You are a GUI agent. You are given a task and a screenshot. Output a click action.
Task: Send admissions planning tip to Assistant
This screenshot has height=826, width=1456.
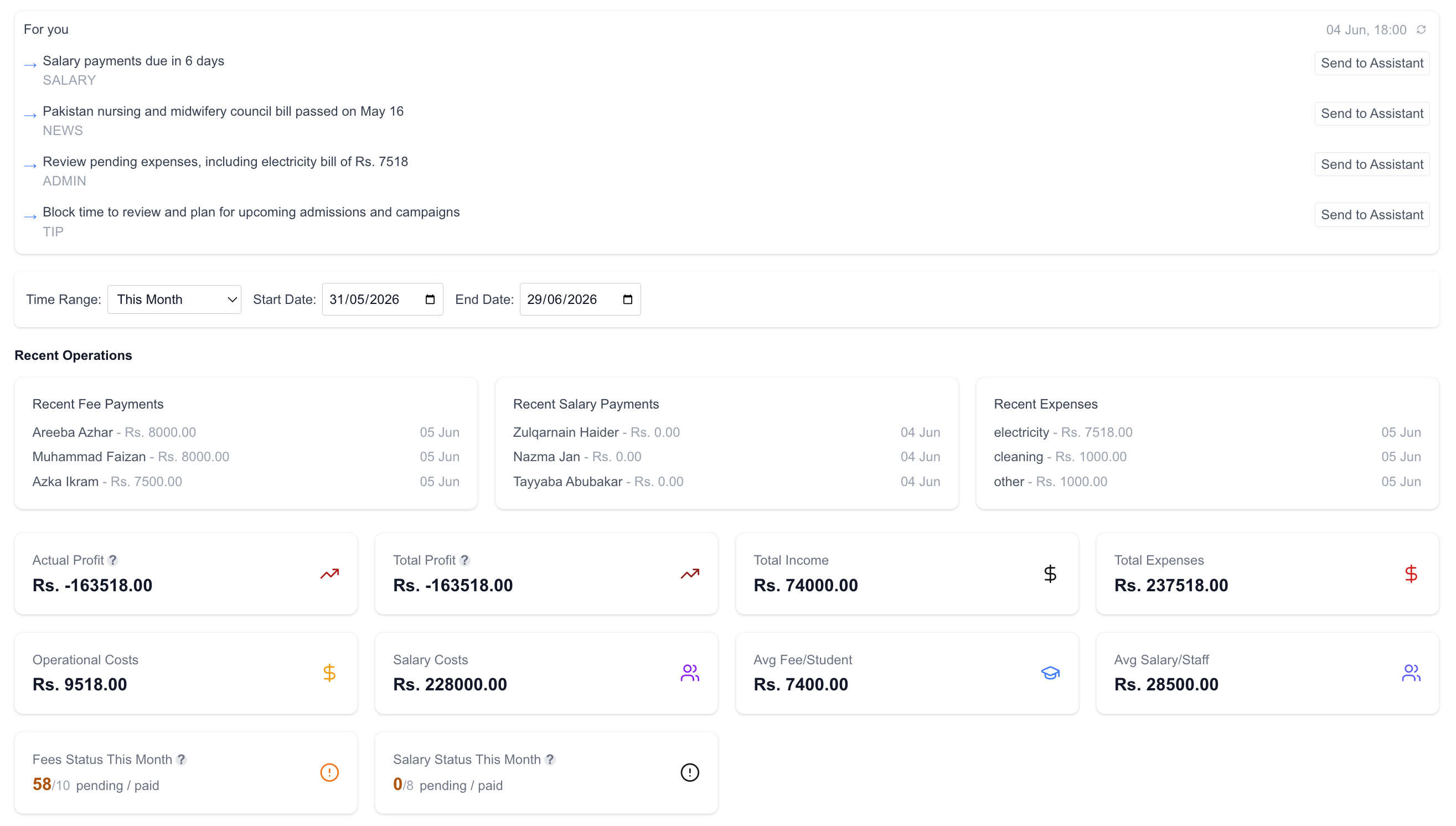pos(1371,214)
